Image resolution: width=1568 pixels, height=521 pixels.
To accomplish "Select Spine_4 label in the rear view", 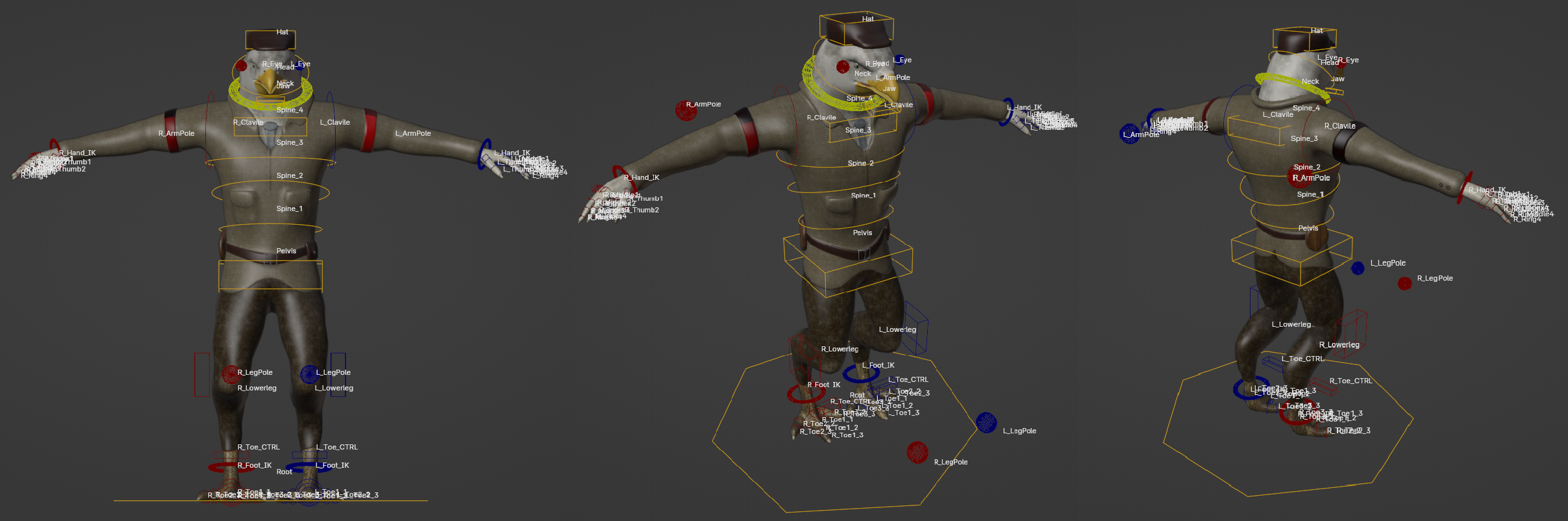I will click(1306, 108).
